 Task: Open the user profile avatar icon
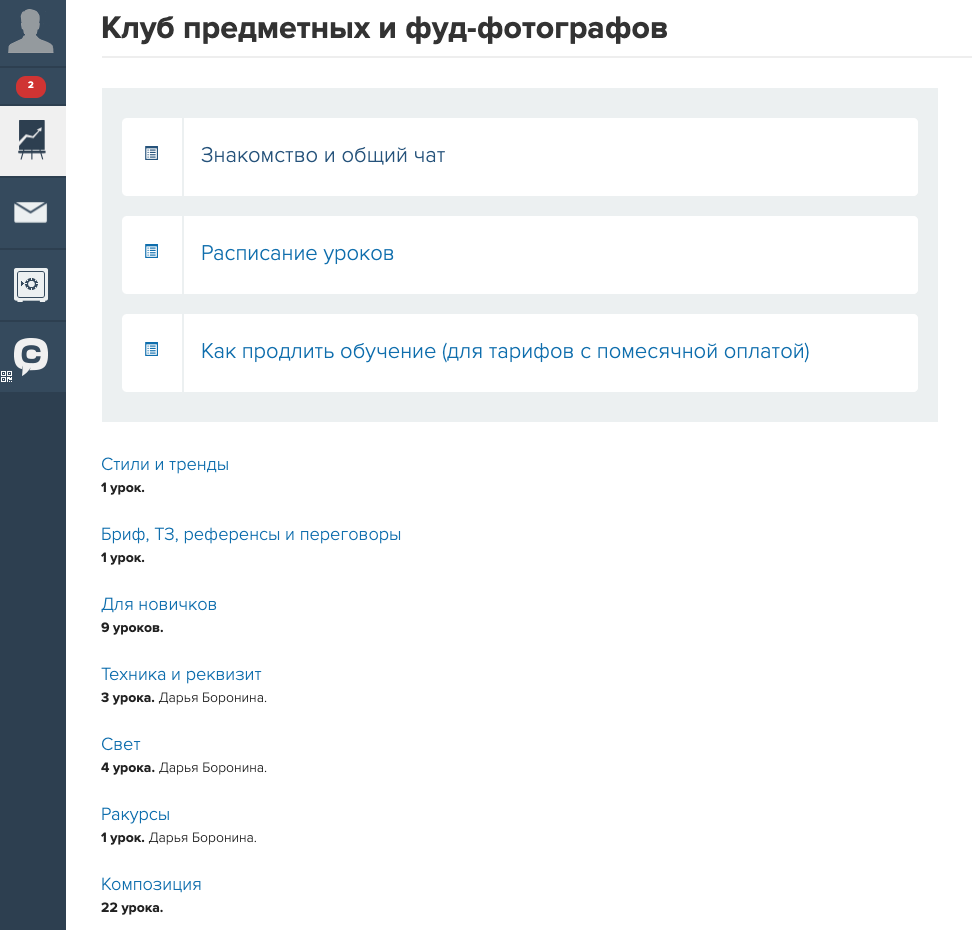(30, 31)
